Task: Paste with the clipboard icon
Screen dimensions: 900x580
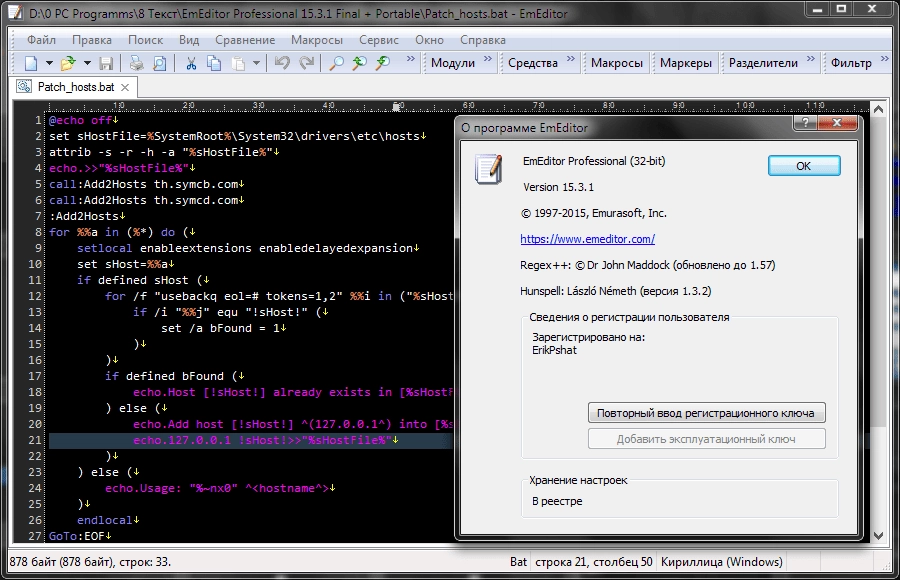Action: [x=238, y=63]
